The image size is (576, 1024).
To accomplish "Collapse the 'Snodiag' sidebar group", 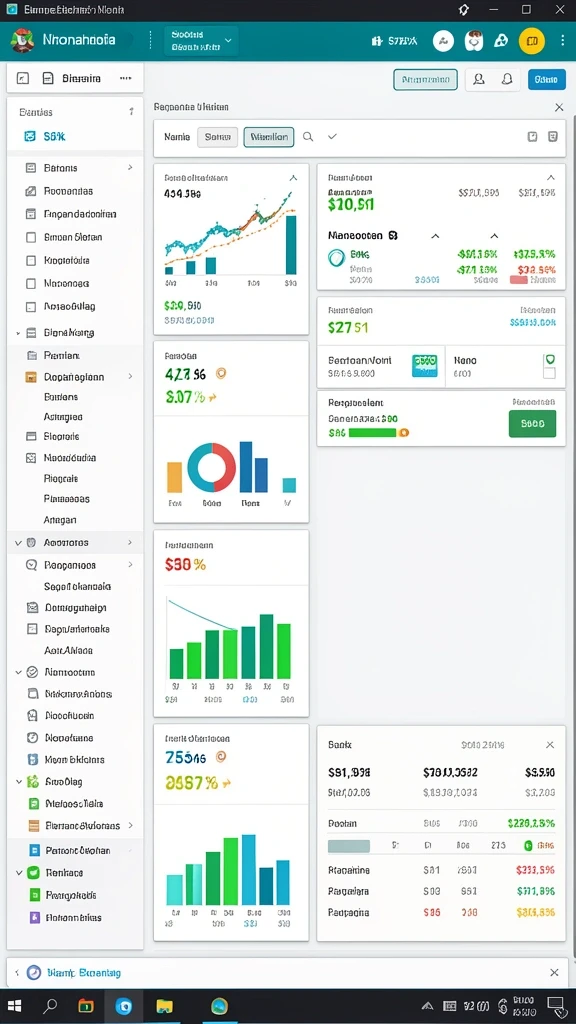I will tap(18, 781).
